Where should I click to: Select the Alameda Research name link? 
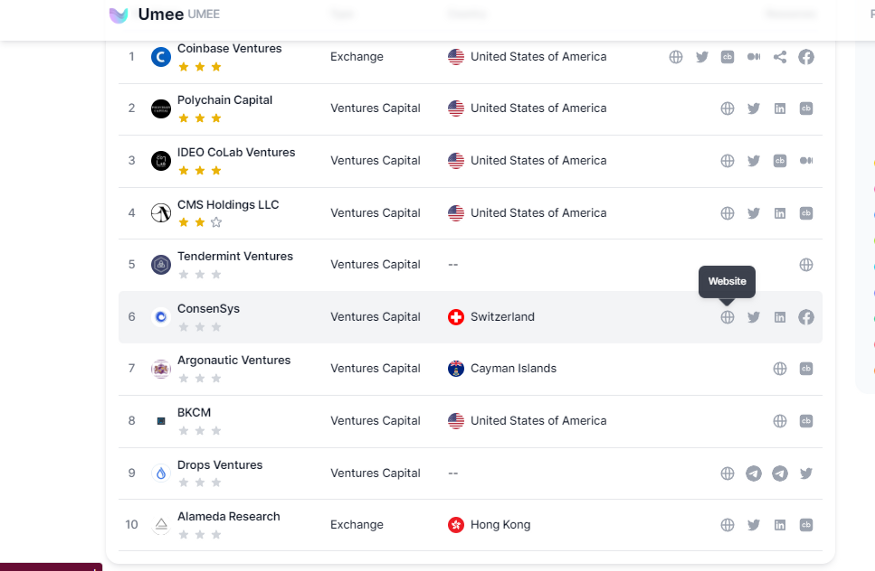pyautogui.click(x=229, y=516)
